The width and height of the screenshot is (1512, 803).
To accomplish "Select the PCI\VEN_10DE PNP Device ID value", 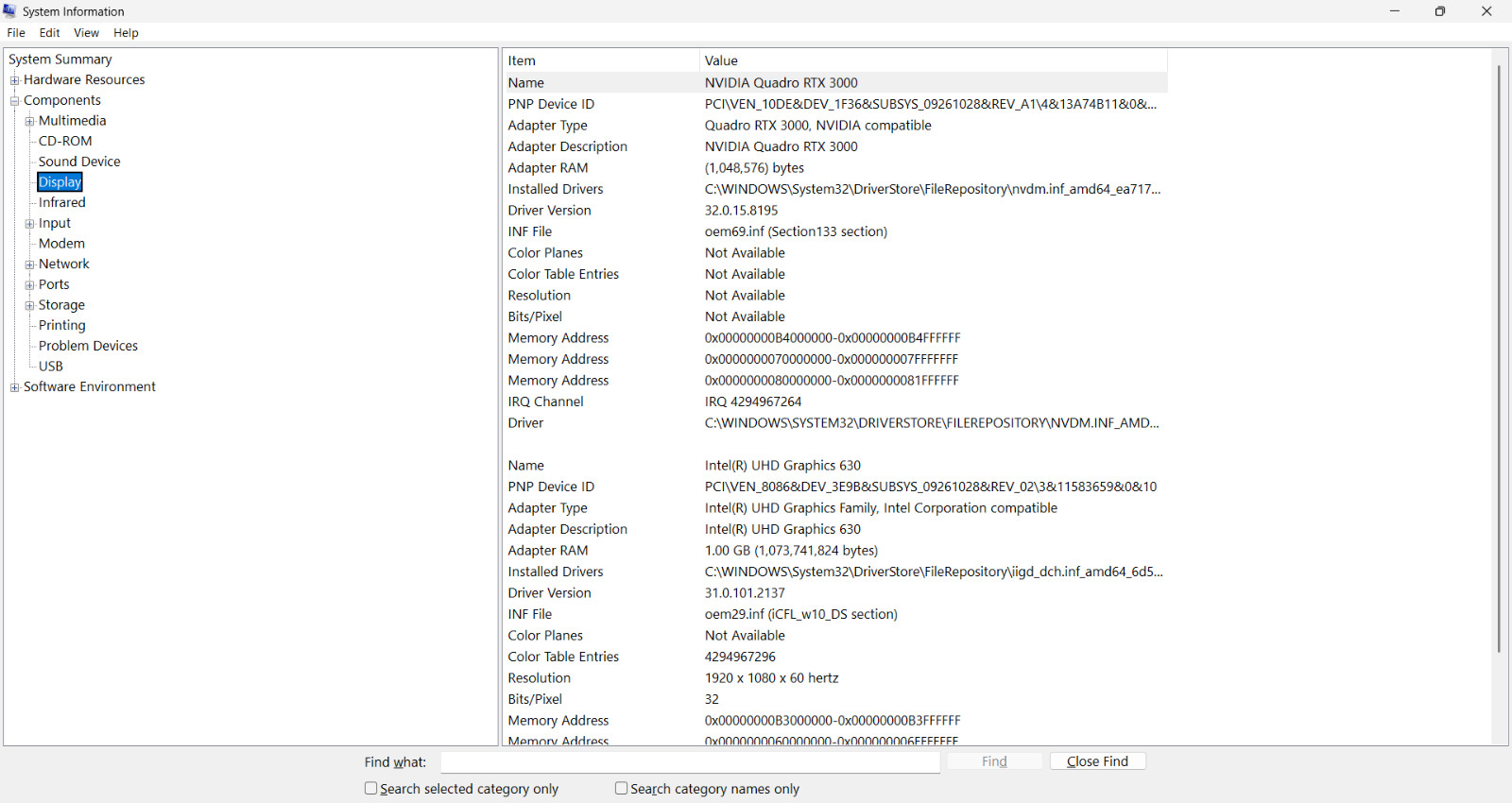I will [x=930, y=104].
